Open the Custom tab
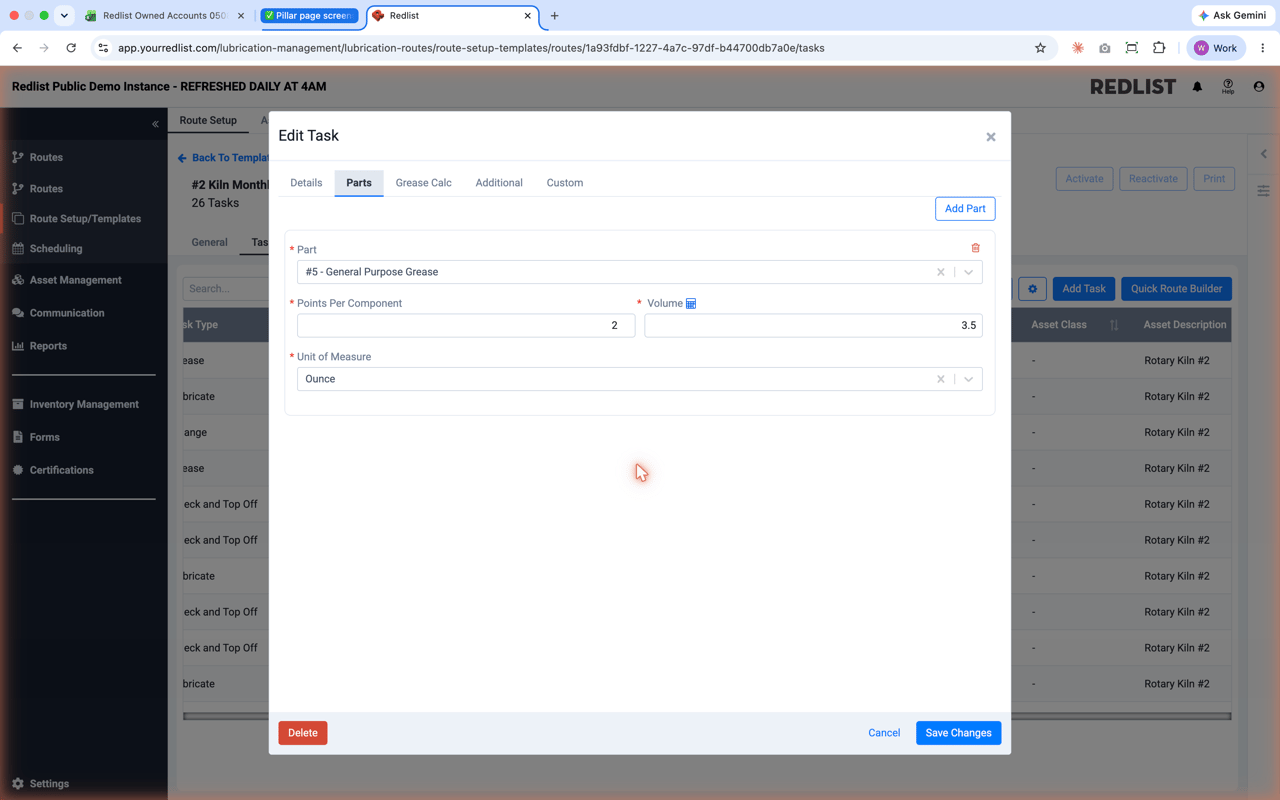This screenshot has width=1280, height=800. point(565,183)
